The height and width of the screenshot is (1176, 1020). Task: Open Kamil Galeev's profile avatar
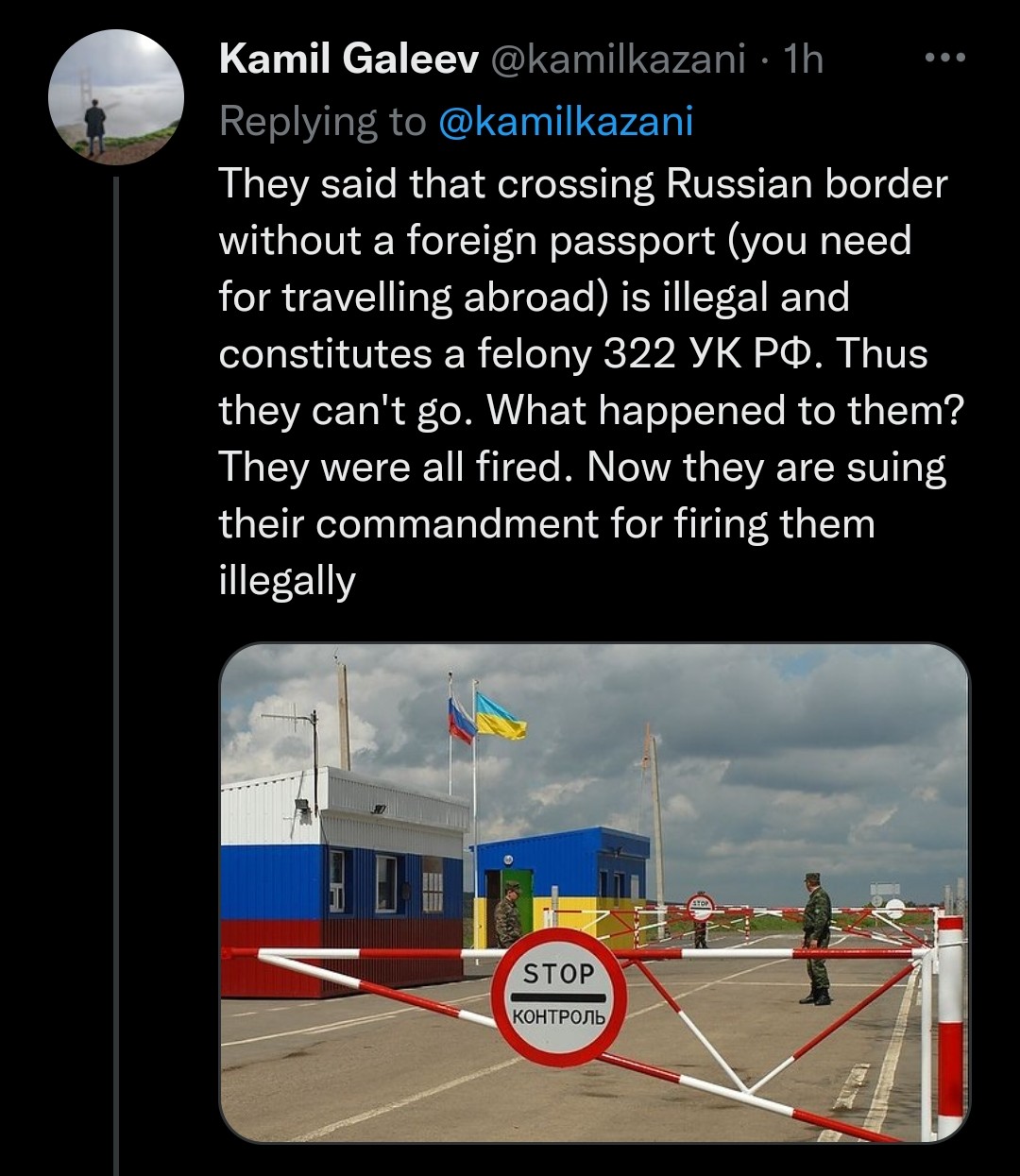pos(116,97)
